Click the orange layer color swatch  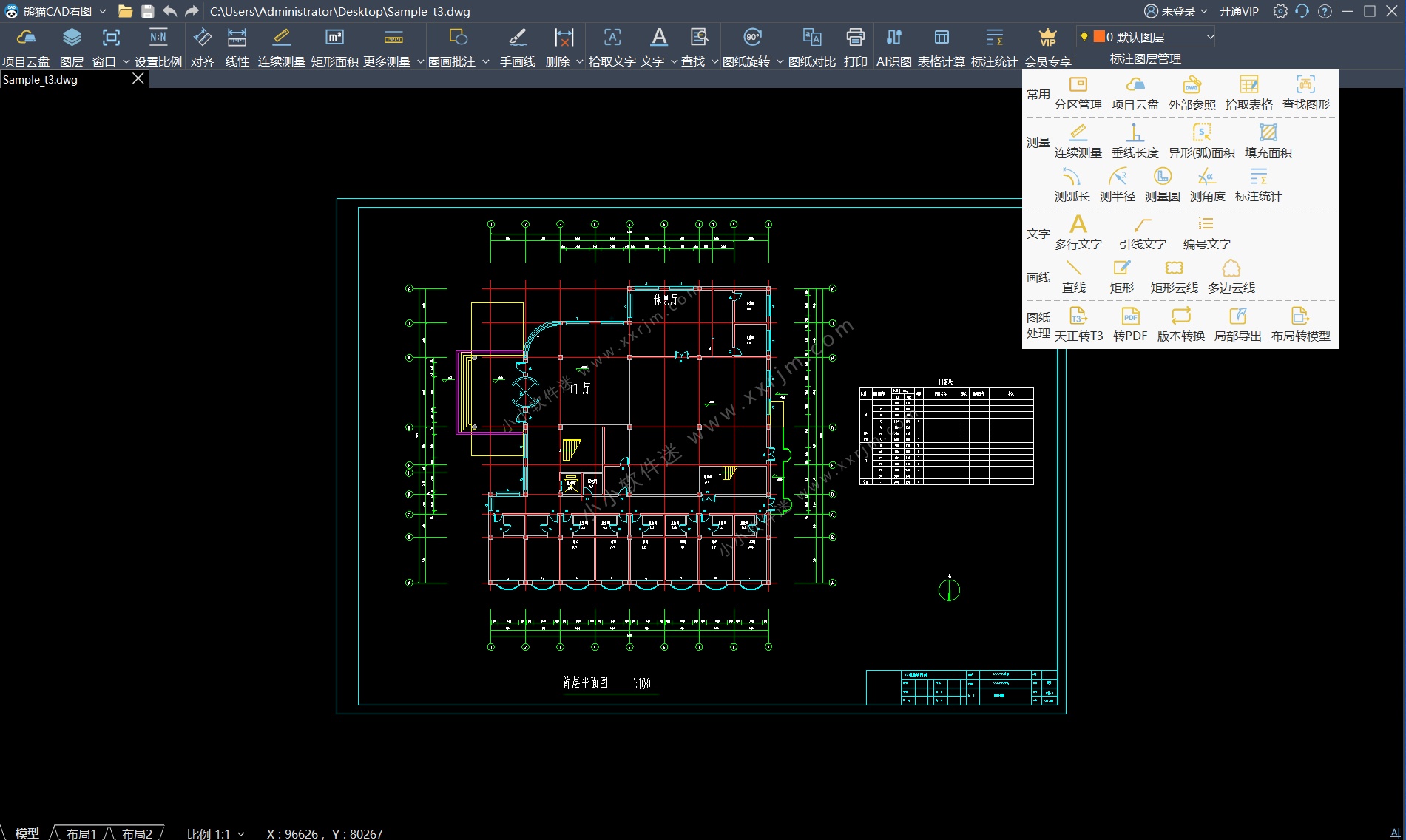[1099, 37]
